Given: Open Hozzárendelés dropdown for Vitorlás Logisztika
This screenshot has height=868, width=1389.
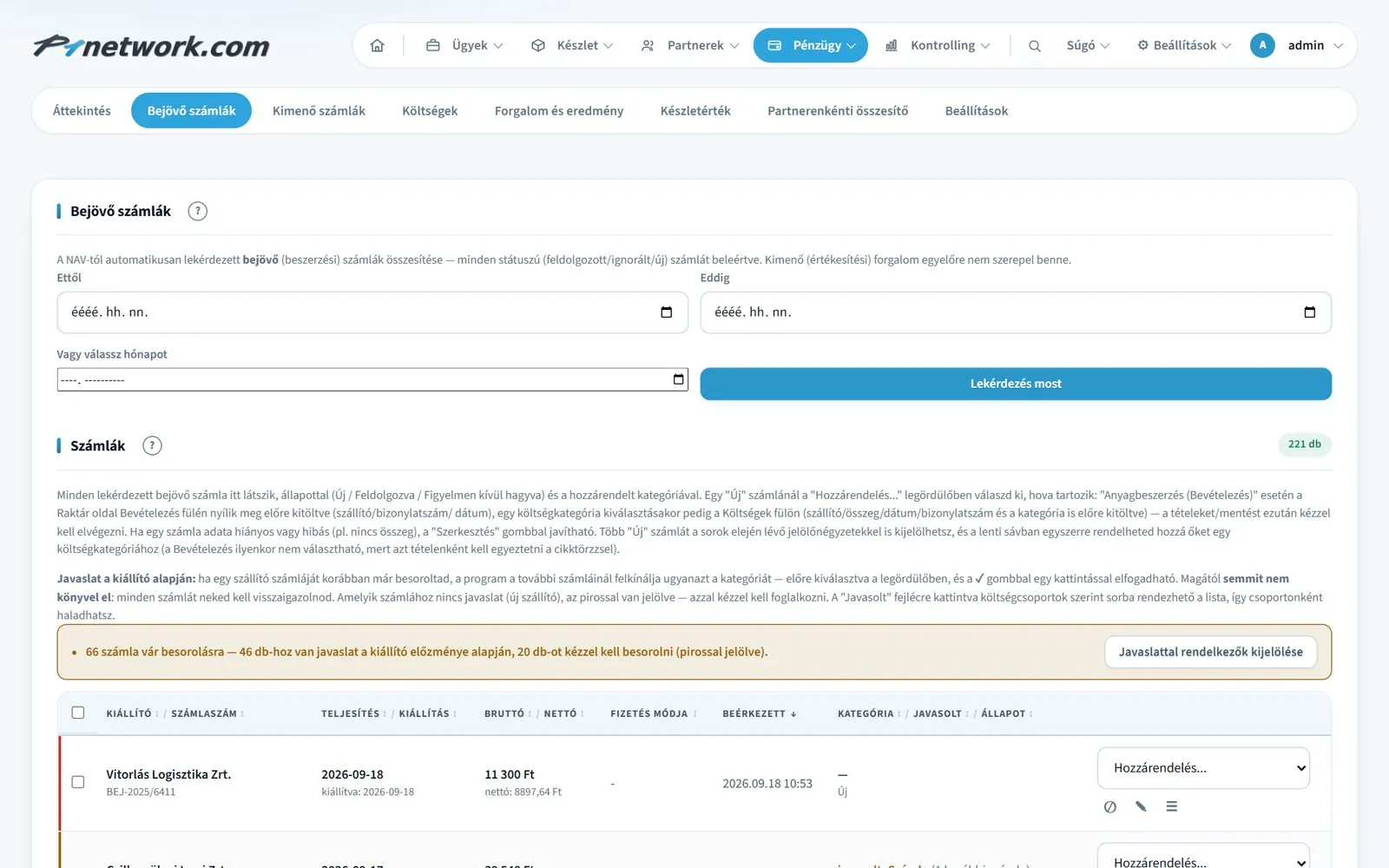Looking at the screenshot, I should [x=1203, y=768].
